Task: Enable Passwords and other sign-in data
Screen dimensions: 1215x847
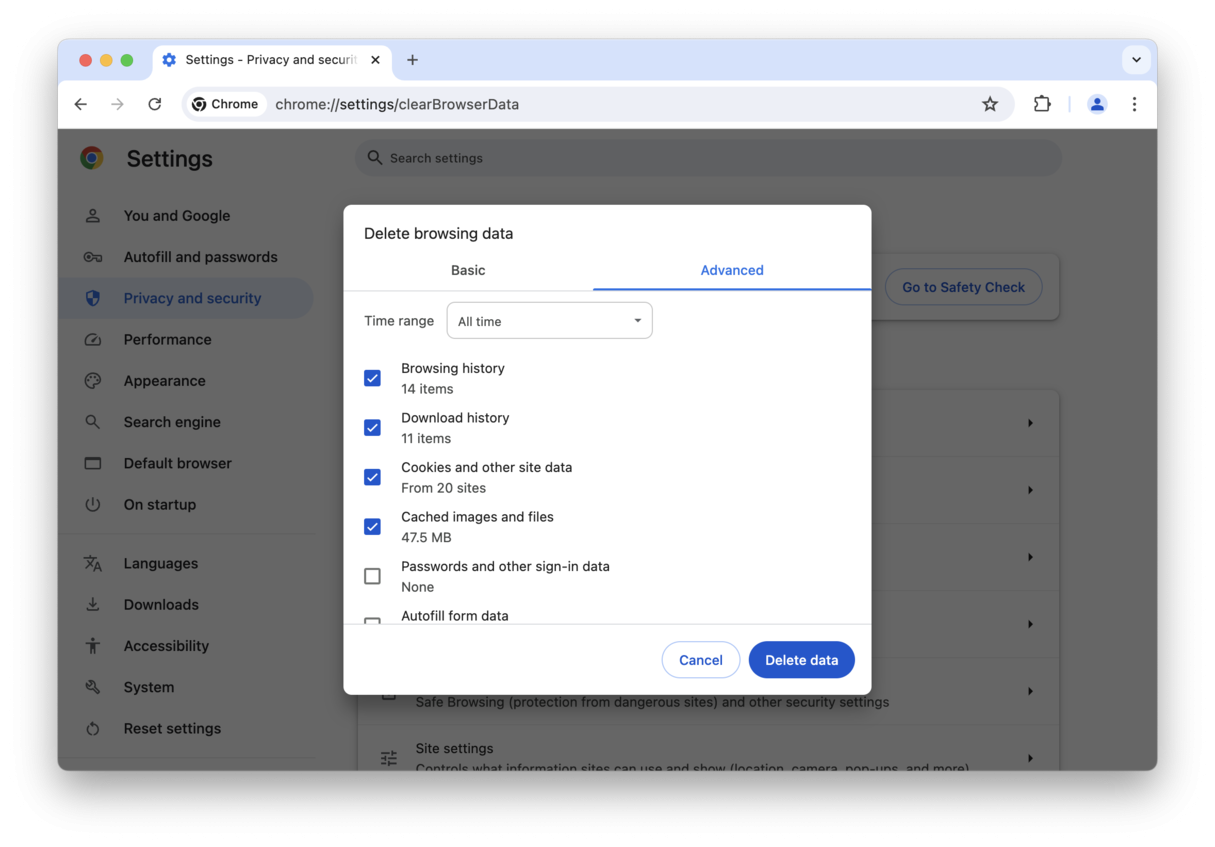Action: coord(372,576)
